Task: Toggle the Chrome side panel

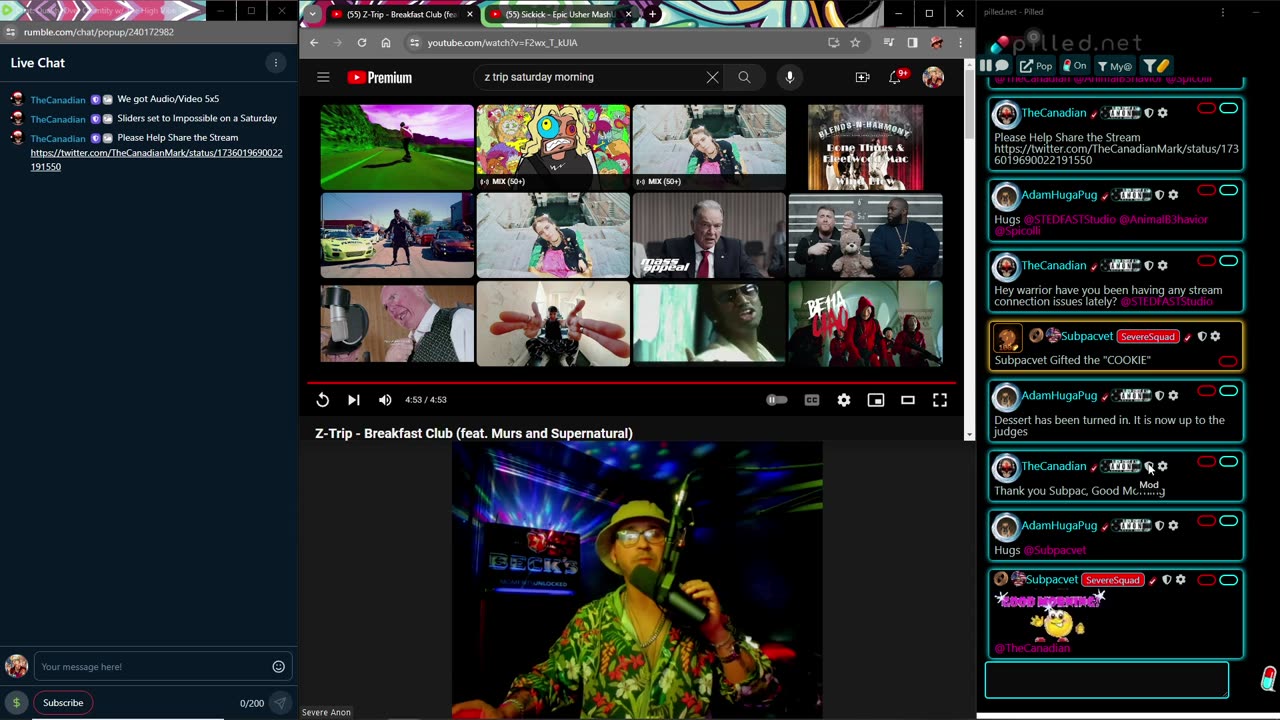Action: click(912, 43)
